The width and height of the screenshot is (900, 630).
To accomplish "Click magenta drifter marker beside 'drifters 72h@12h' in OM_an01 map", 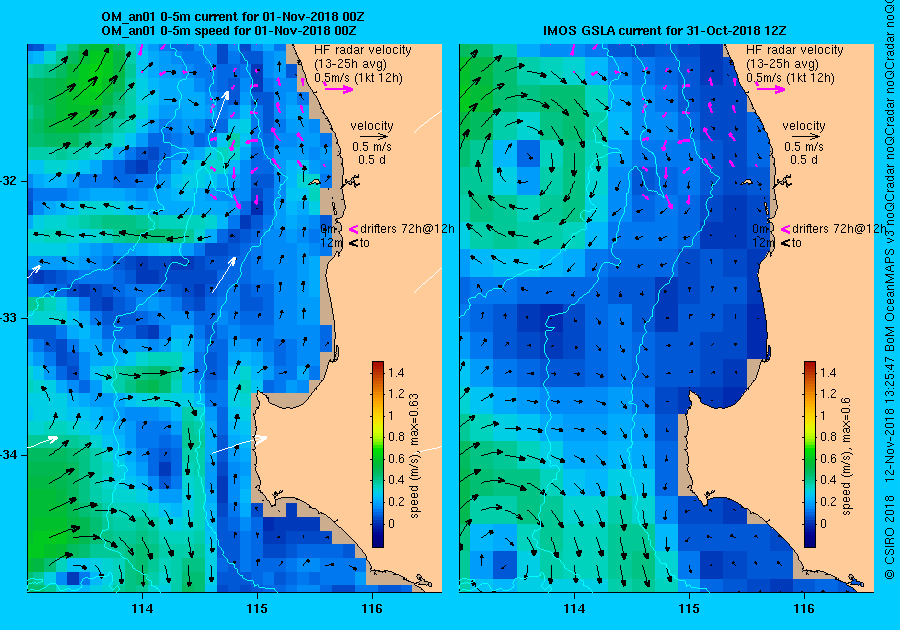I will pos(353,229).
